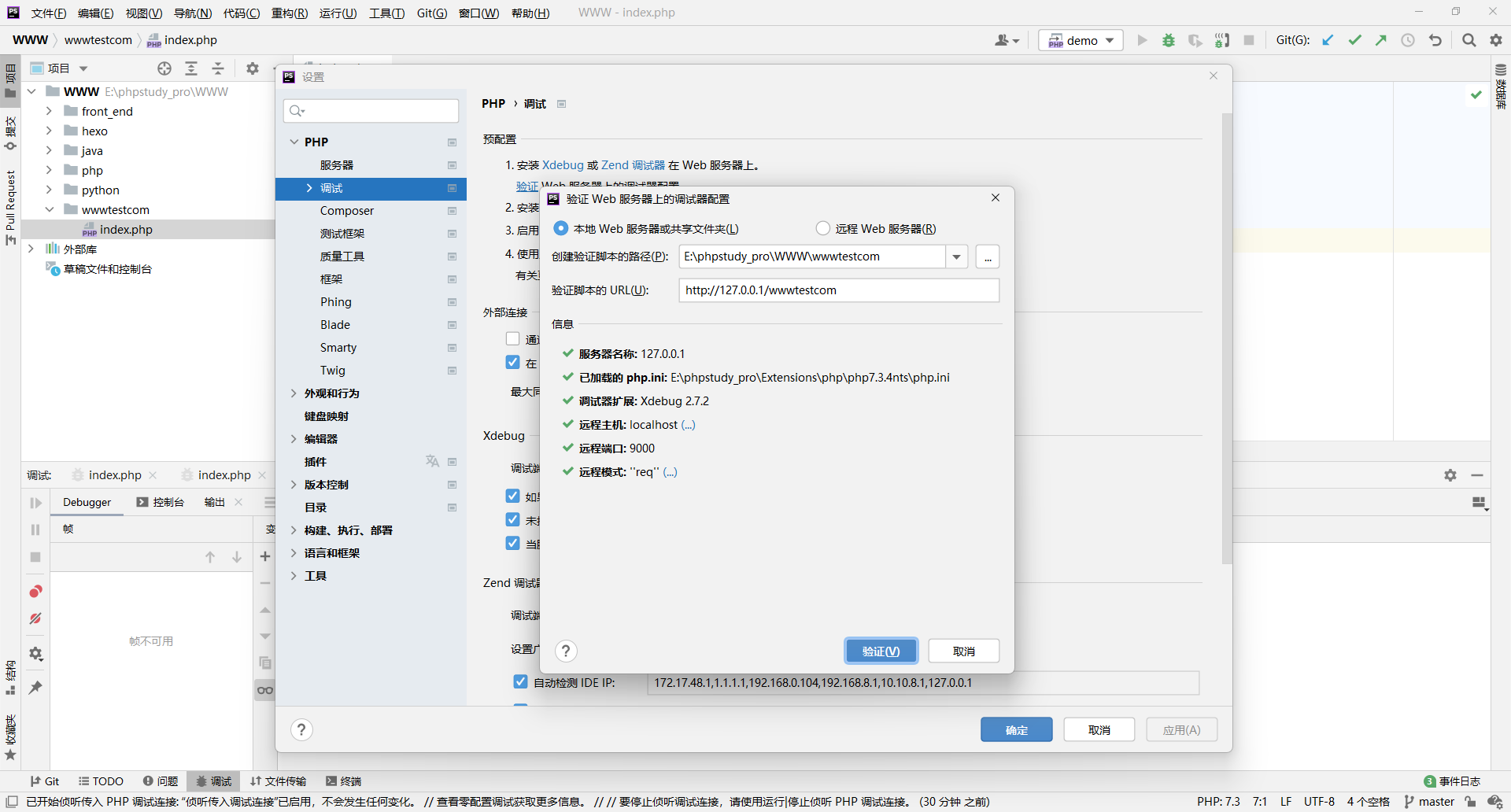This screenshot has height=812, width=1511.
Task: Open the validation script path dropdown arrow
Action: click(x=956, y=257)
